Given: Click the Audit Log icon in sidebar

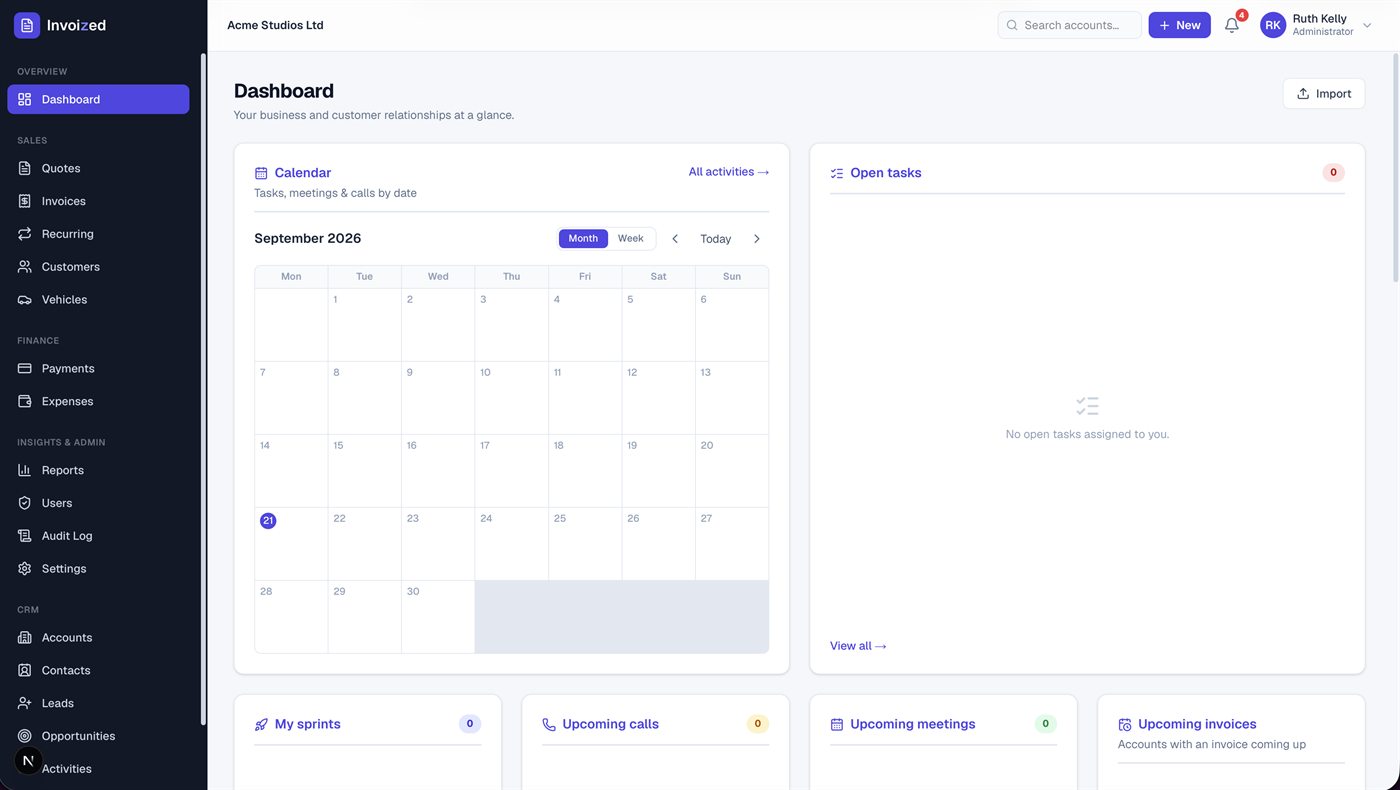Looking at the screenshot, I should point(25,536).
